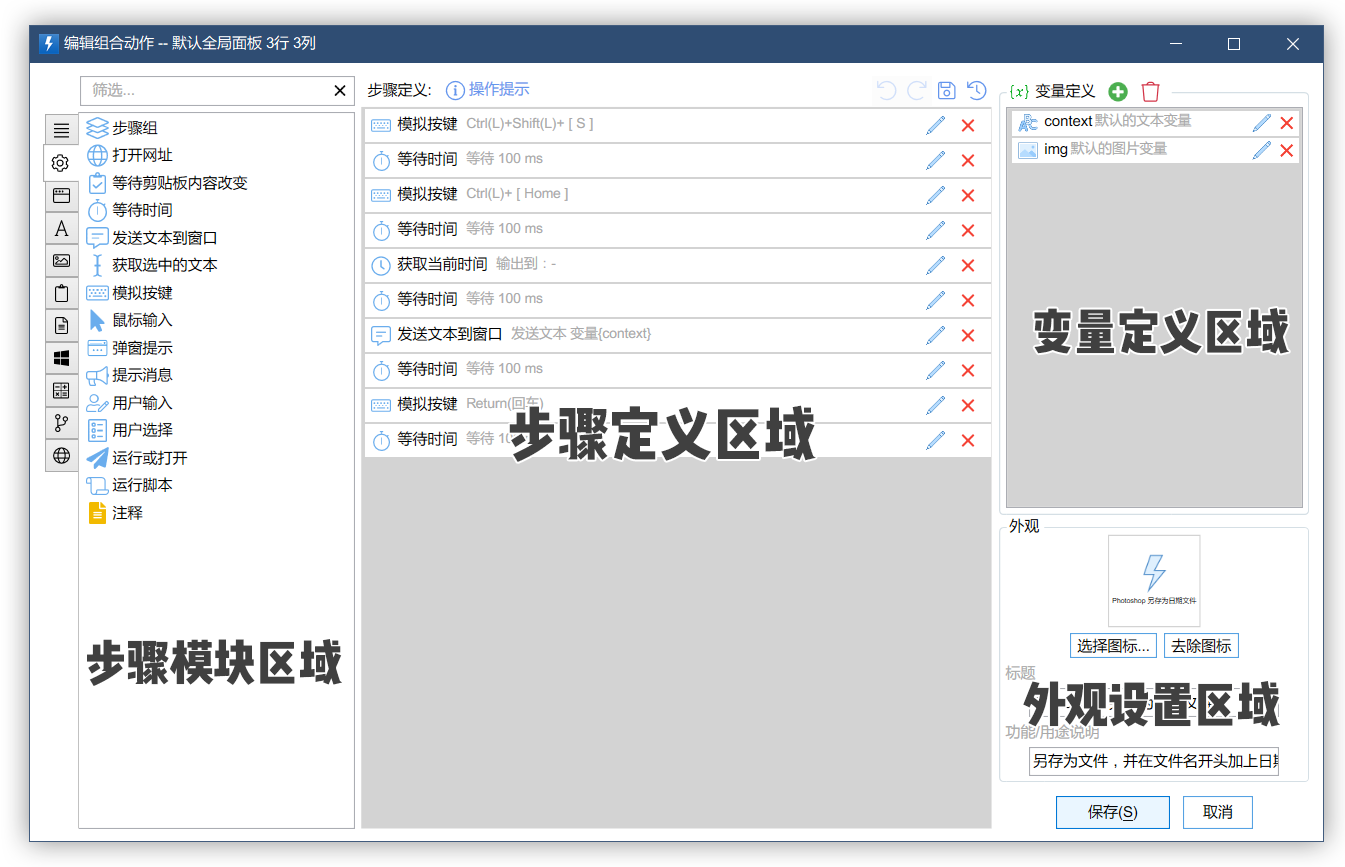Delete the 发送文本 变量{context} step
1345x867 pixels.
coord(968,335)
